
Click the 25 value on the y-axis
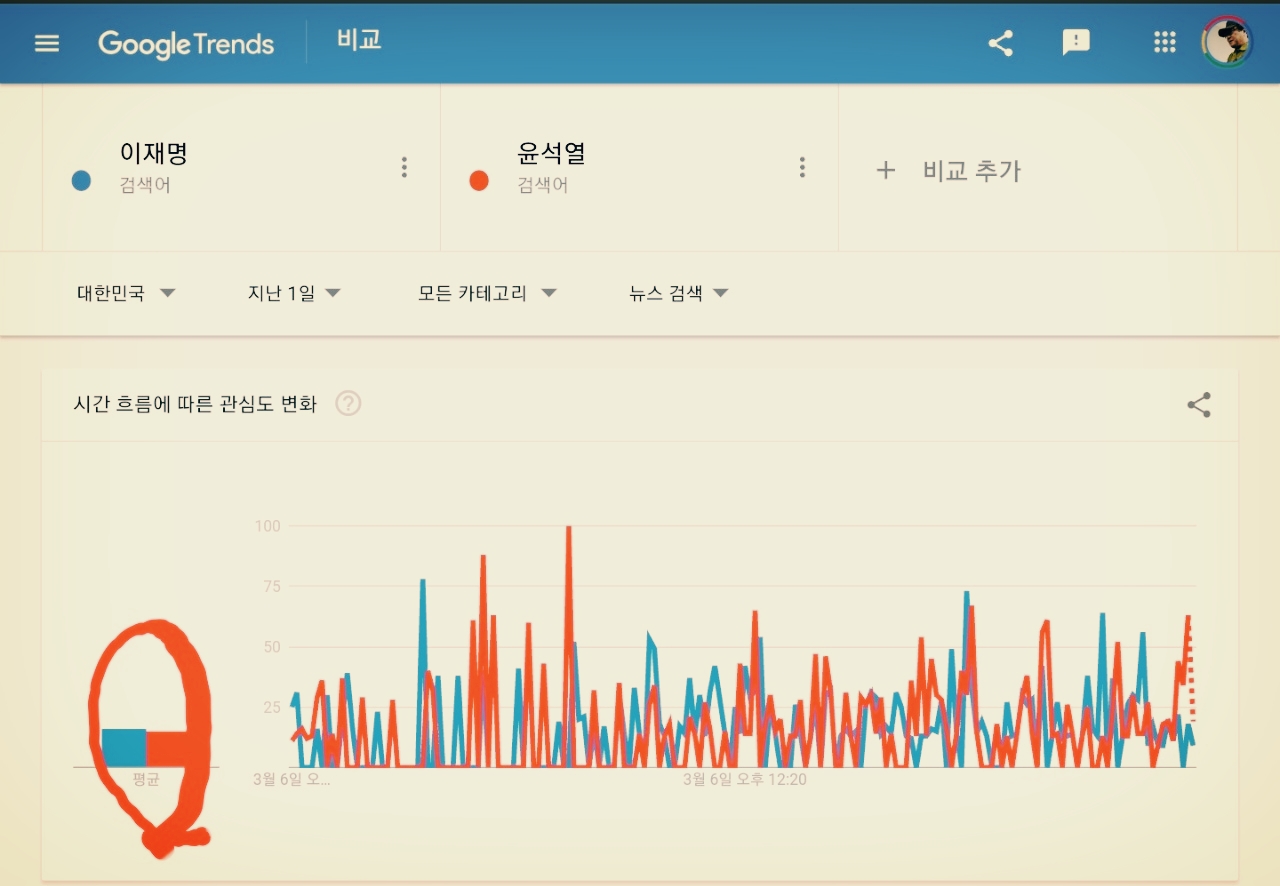272,708
